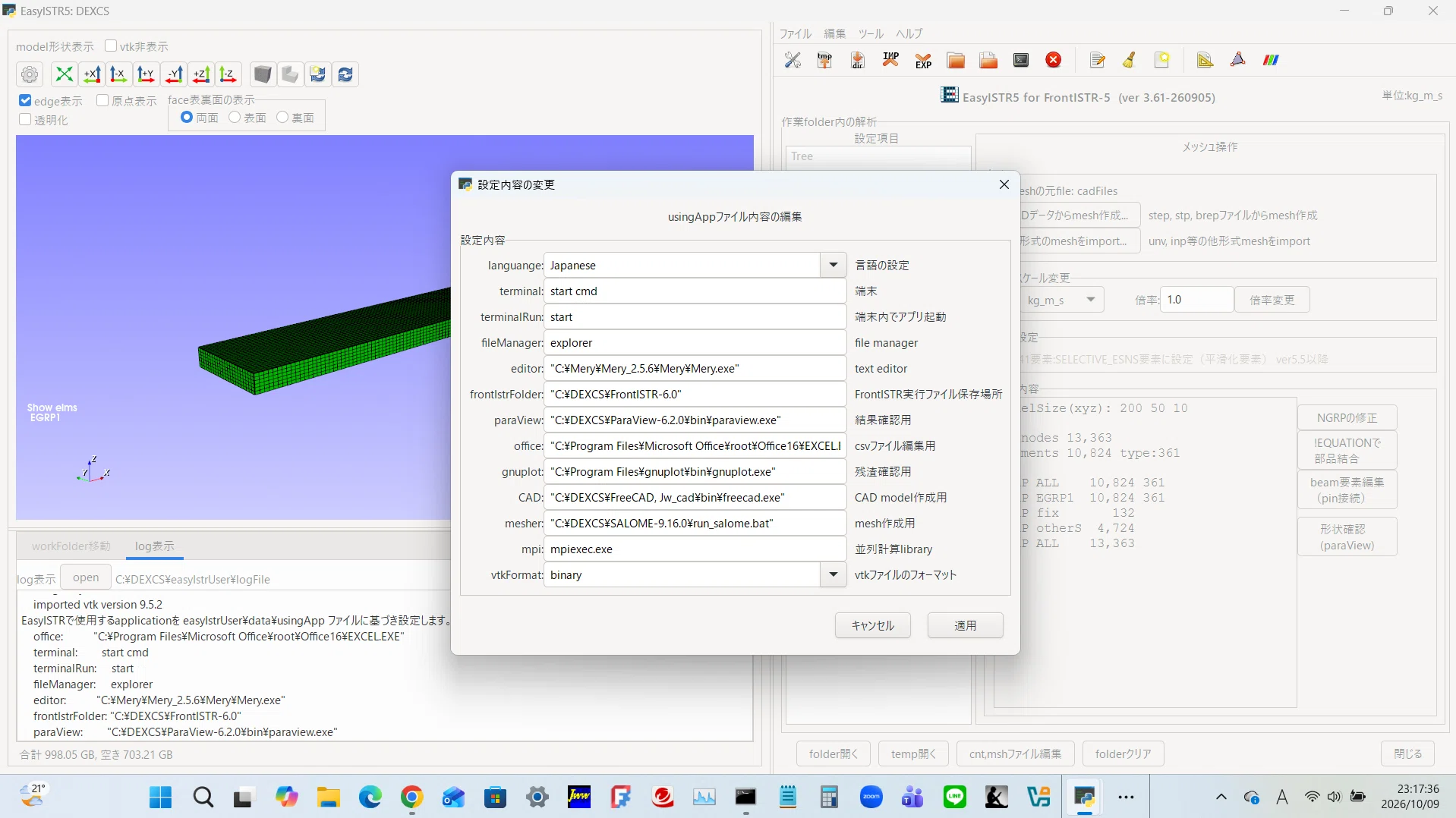Click the gear settings icon above the 3D view
The image size is (1456, 818).
click(30, 74)
